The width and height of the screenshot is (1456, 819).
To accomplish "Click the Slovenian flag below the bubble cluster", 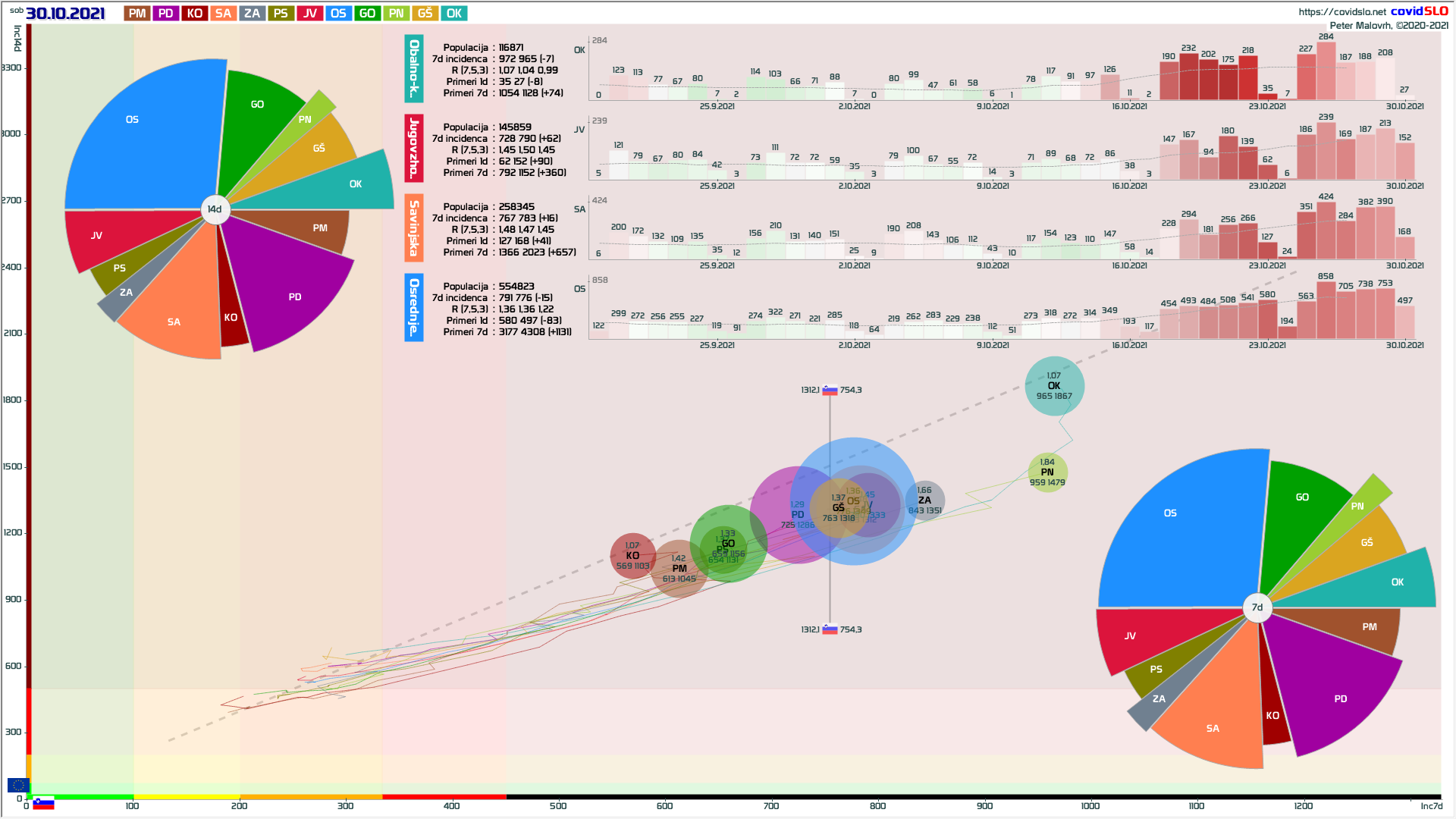I will [830, 629].
